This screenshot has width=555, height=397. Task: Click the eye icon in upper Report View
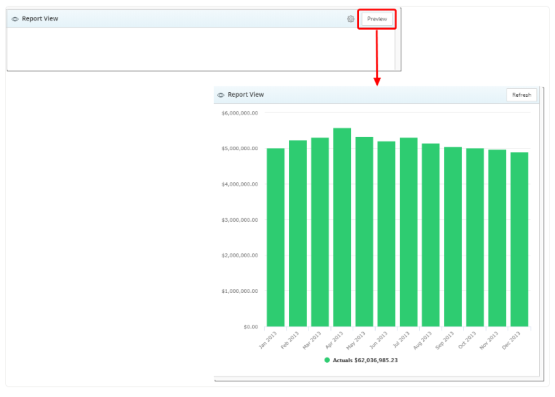tap(15, 19)
